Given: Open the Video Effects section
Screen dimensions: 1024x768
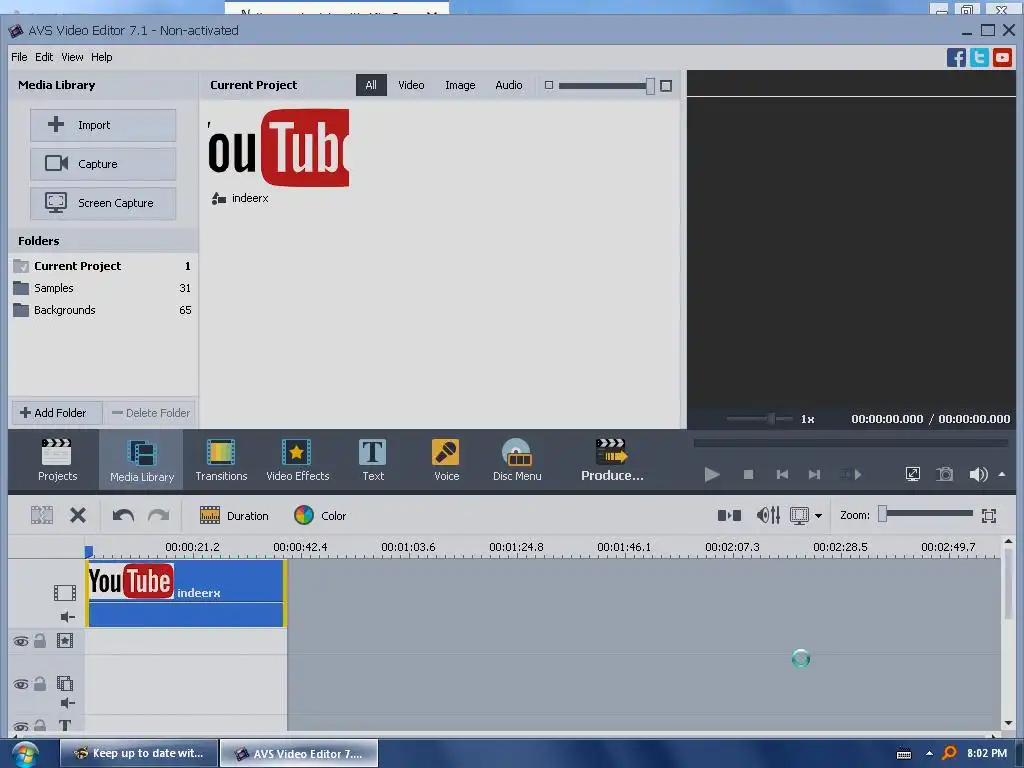Looking at the screenshot, I should [298, 460].
